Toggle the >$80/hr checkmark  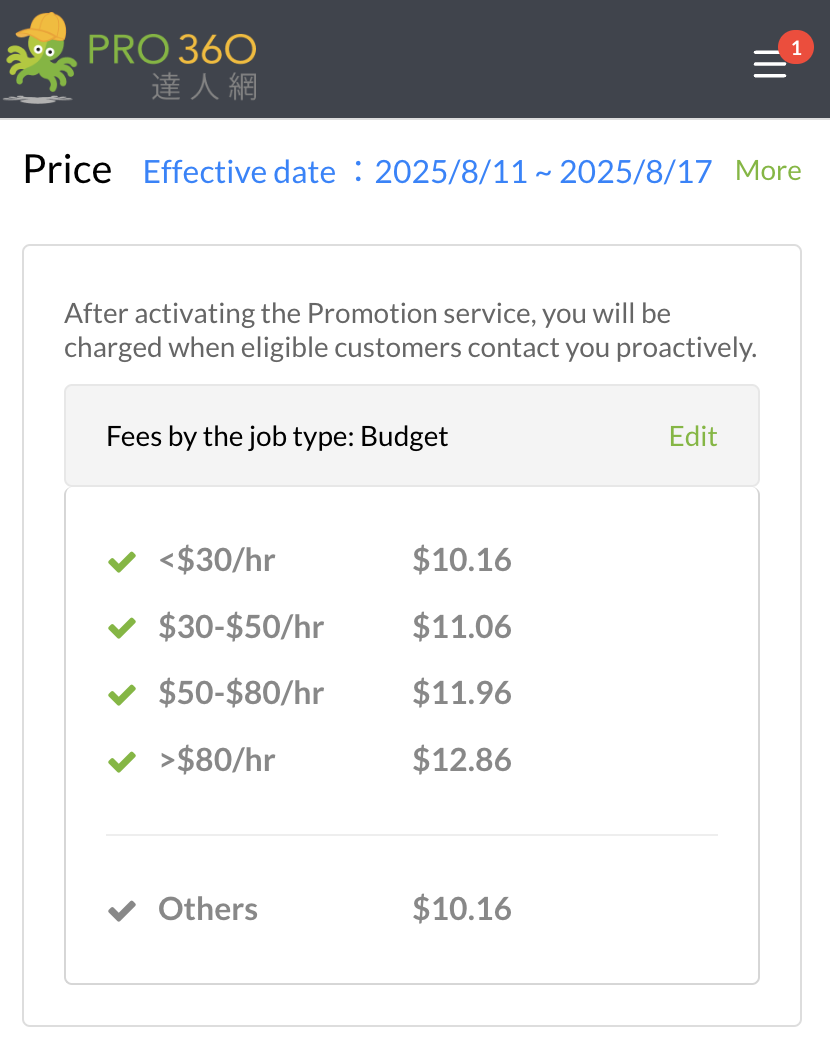coord(121,762)
